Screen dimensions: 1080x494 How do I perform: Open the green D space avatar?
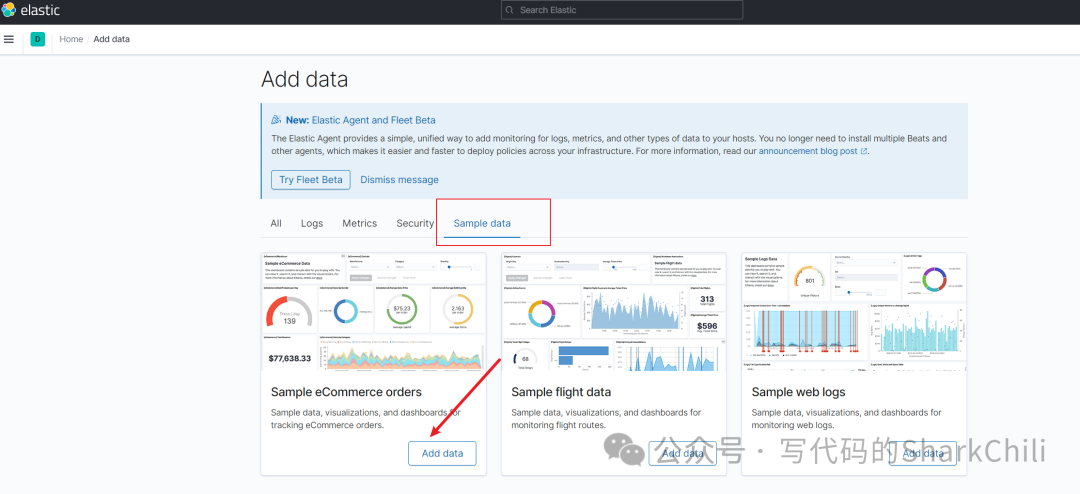37,39
